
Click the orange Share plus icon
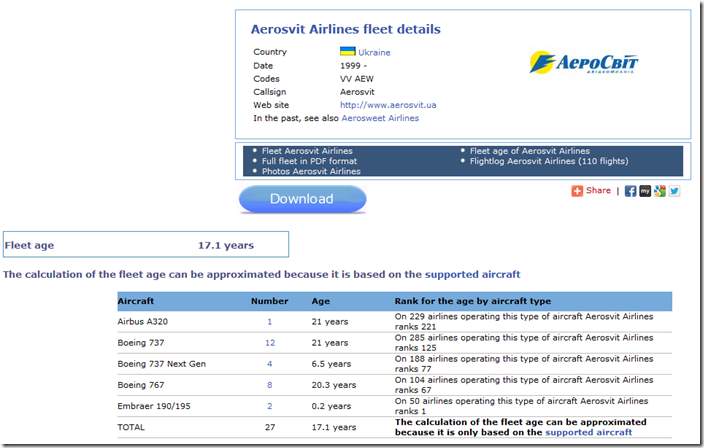[577, 190]
